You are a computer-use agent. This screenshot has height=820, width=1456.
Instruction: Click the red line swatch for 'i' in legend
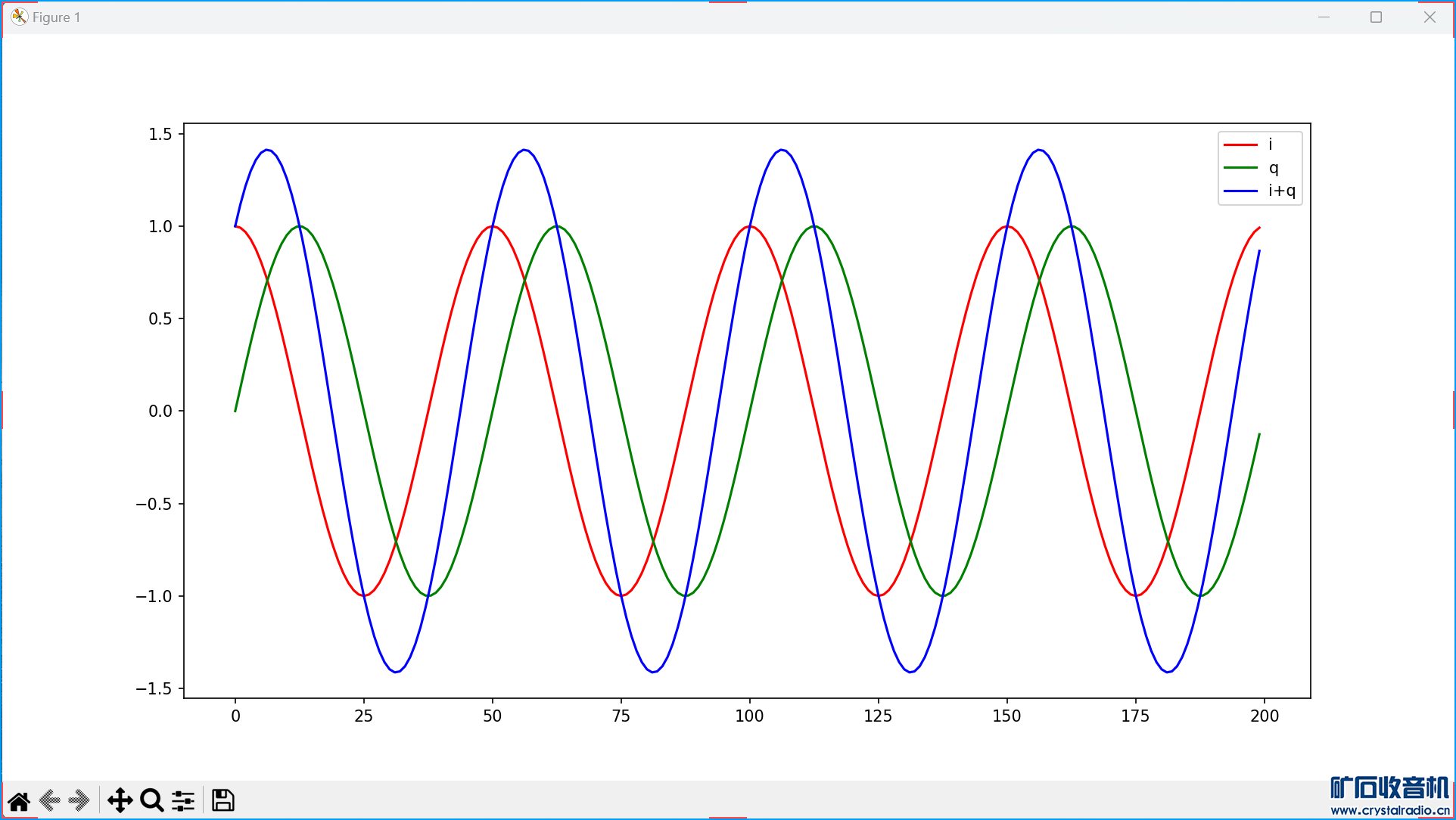[1240, 144]
